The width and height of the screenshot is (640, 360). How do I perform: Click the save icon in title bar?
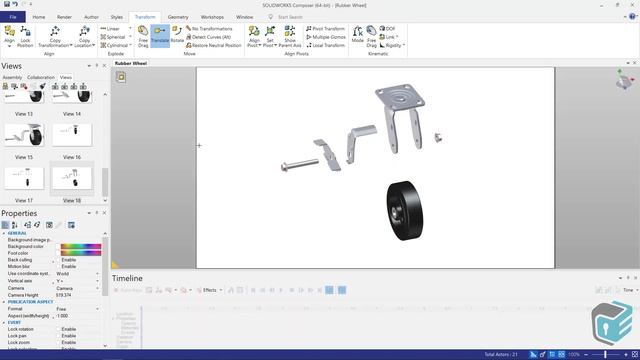click(7, 4)
